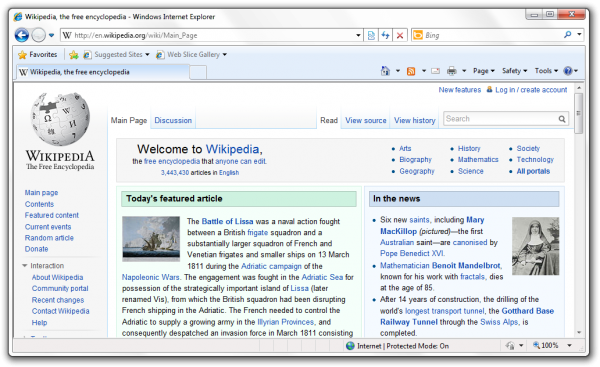Screen dimensions: 600x367
Task: Click the Gotthard Base Railway Tunnel link
Action: [467, 316]
